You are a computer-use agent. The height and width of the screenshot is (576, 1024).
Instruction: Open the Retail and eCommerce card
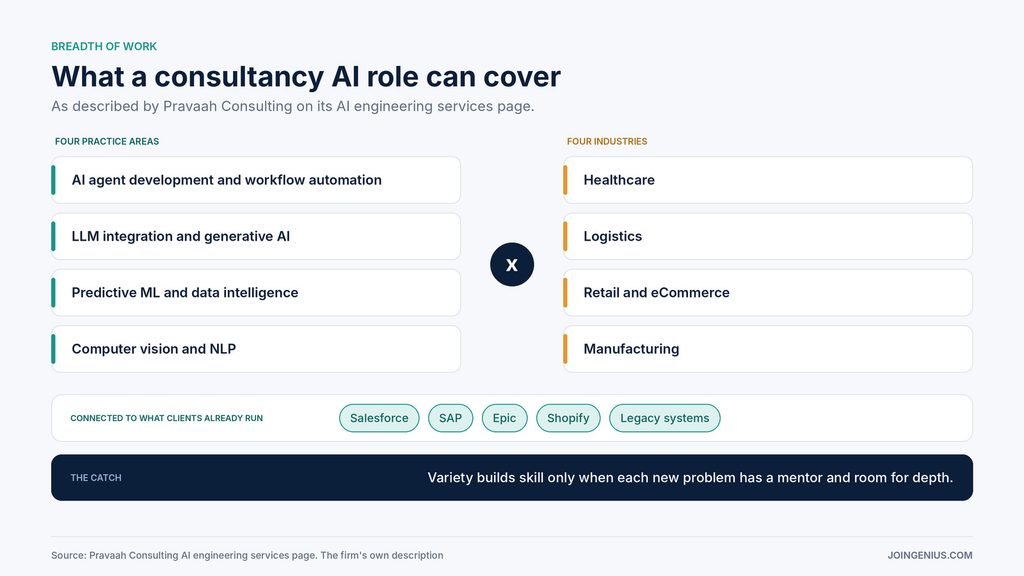pos(768,293)
